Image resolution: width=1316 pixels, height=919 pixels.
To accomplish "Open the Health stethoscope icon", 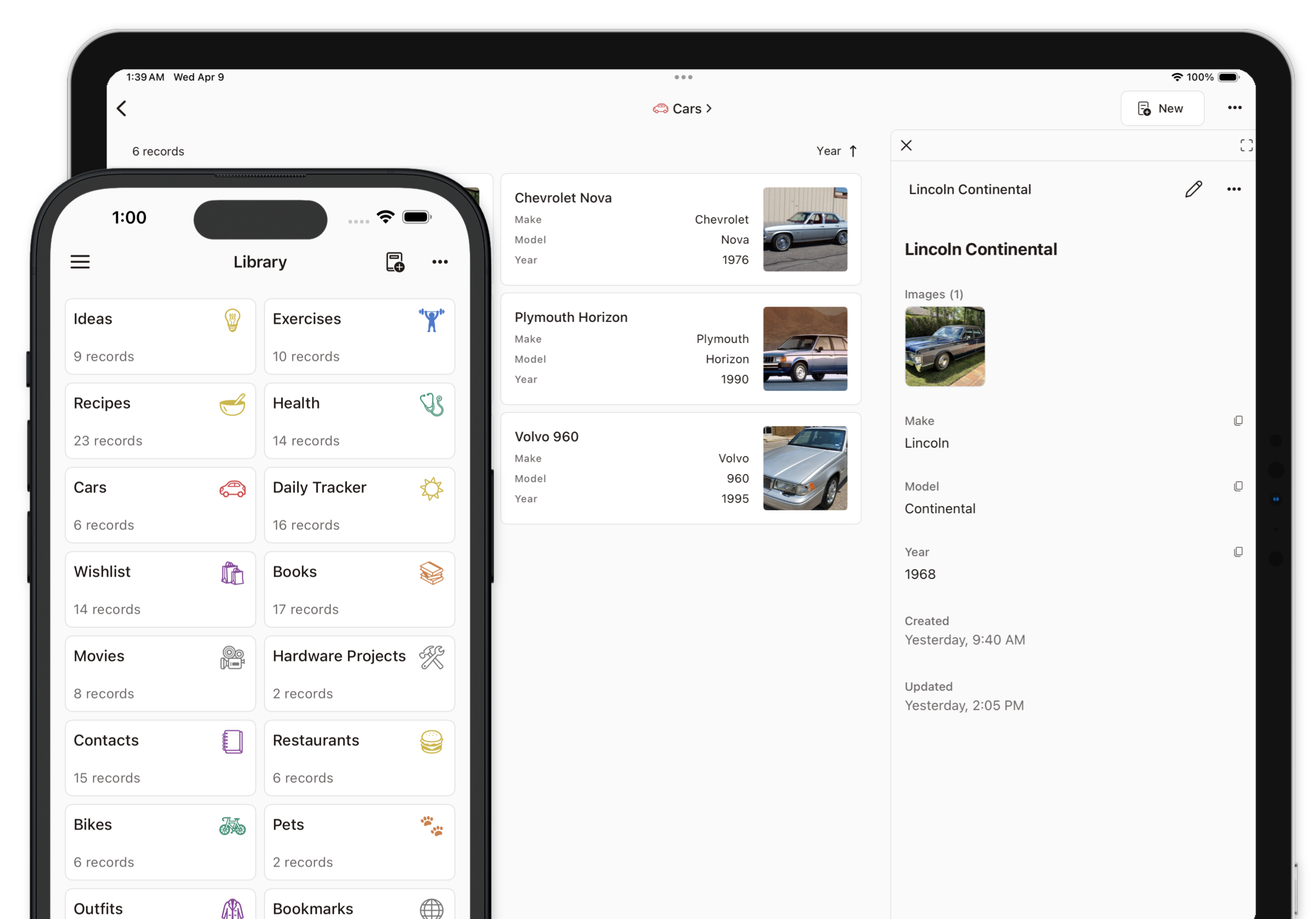I will tap(431, 404).
